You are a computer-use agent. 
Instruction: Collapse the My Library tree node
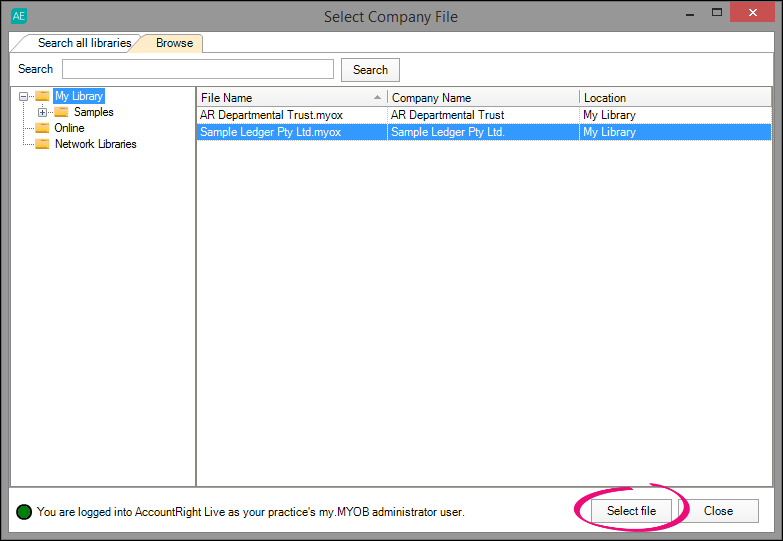point(23,97)
